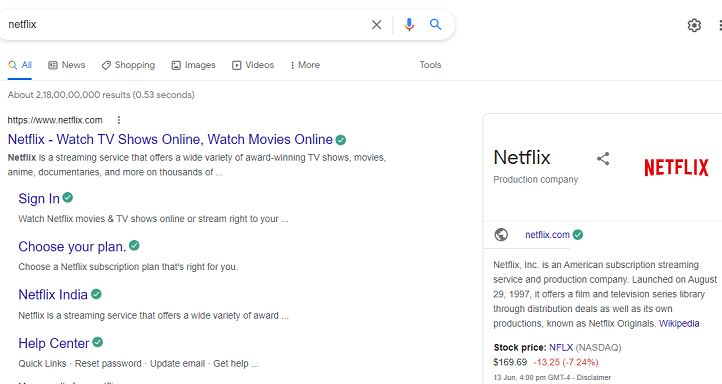The height and width of the screenshot is (384, 722).
Task: Click the About 2,18,00,00,000 results text
Action: [101, 95]
